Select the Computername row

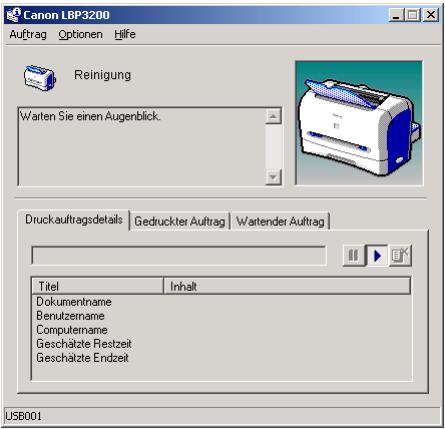(x=222, y=330)
